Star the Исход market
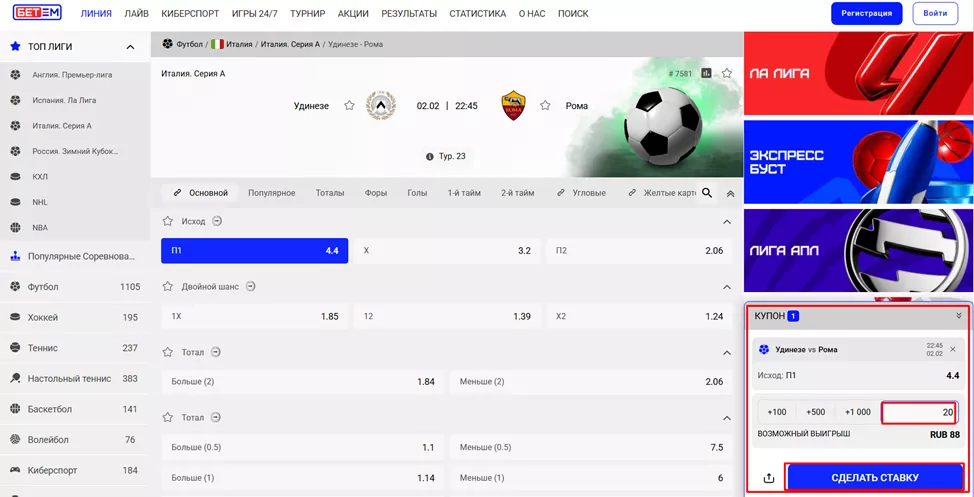974x497 pixels. tap(168, 221)
